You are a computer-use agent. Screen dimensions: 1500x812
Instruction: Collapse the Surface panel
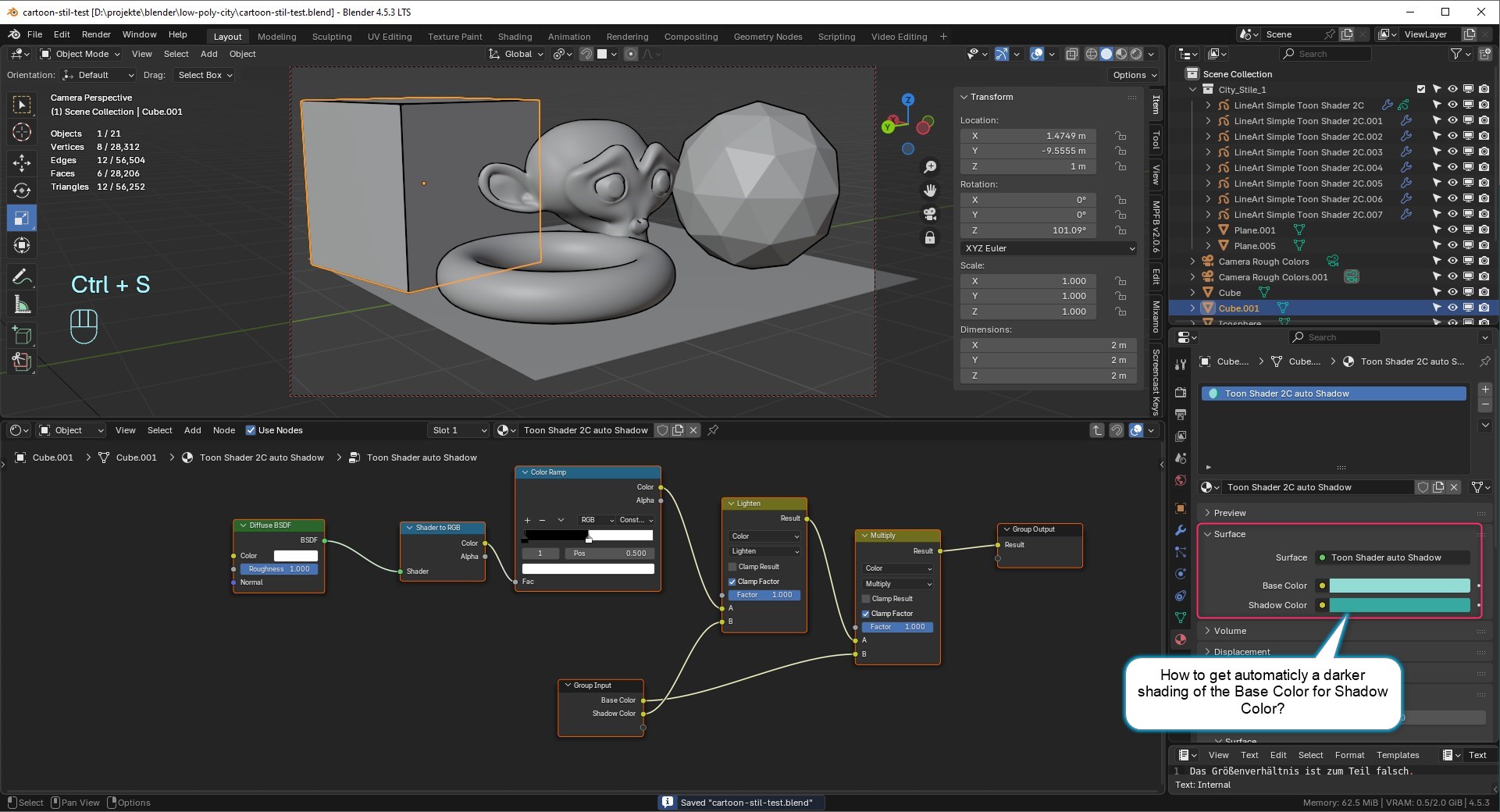[1229, 534]
